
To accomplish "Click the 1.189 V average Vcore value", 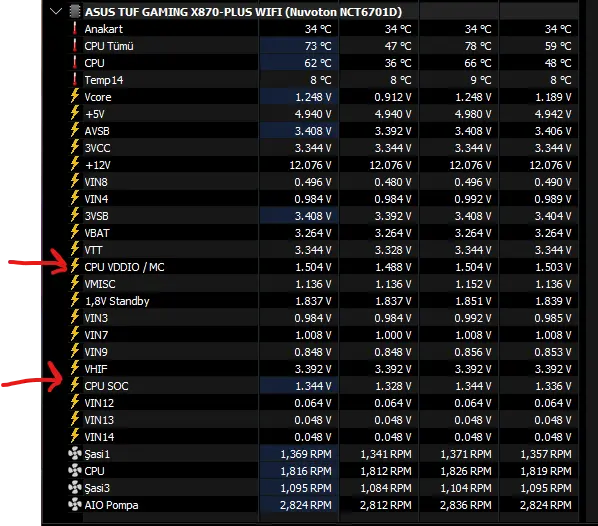I will coord(553,97).
